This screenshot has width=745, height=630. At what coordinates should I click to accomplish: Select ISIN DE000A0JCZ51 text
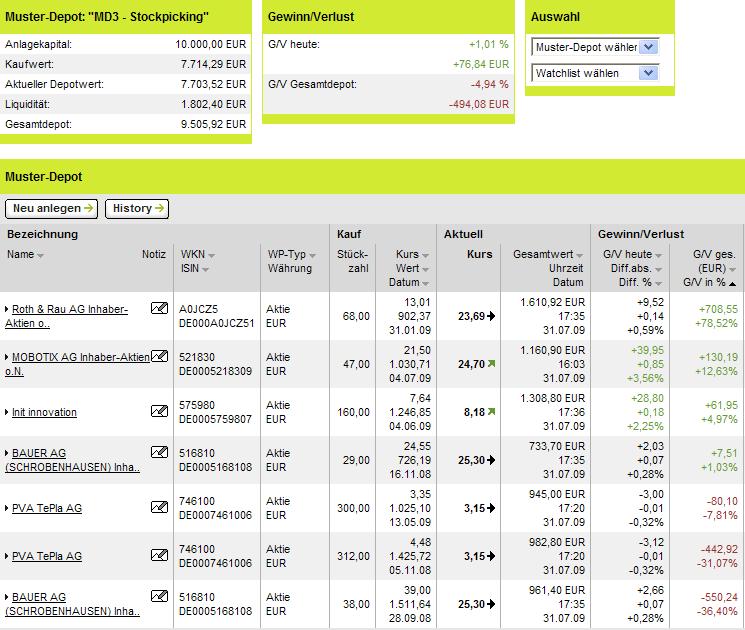pos(217,323)
